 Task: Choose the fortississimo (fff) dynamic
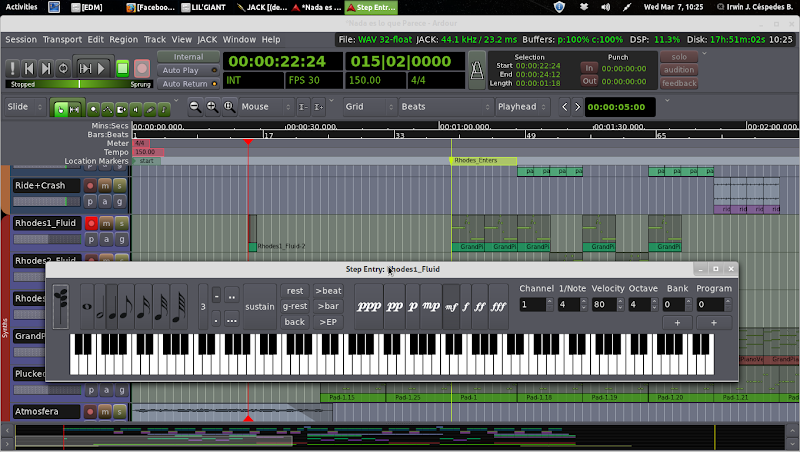point(498,306)
